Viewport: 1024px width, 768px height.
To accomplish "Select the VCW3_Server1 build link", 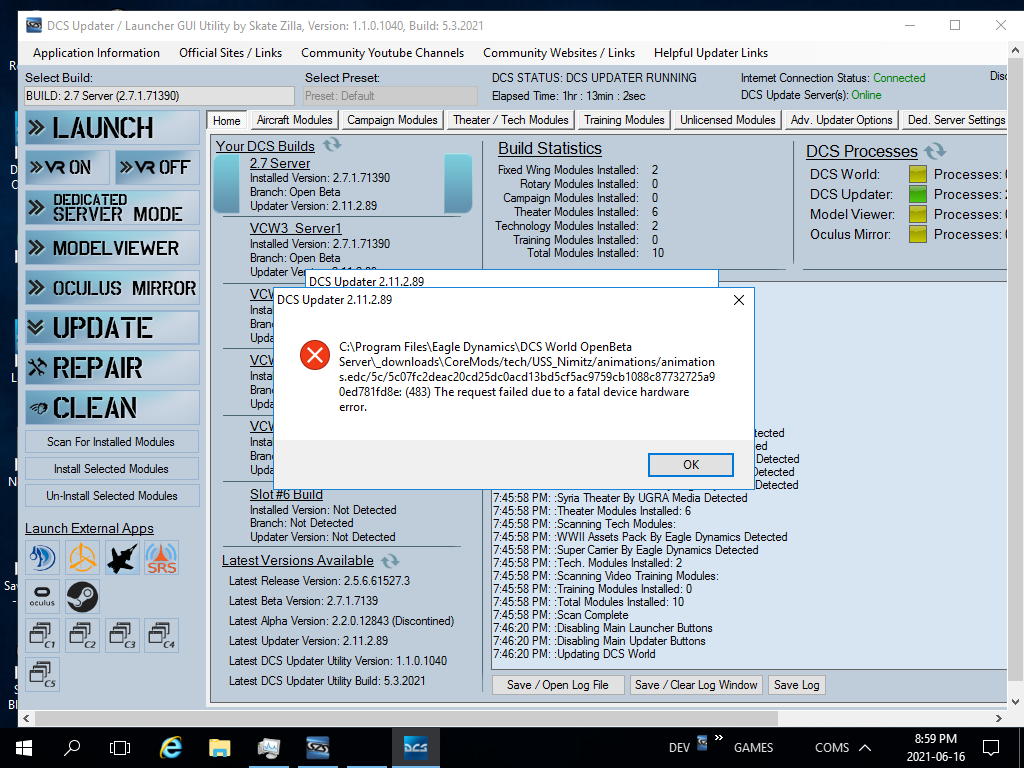I will pyautogui.click(x=296, y=229).
